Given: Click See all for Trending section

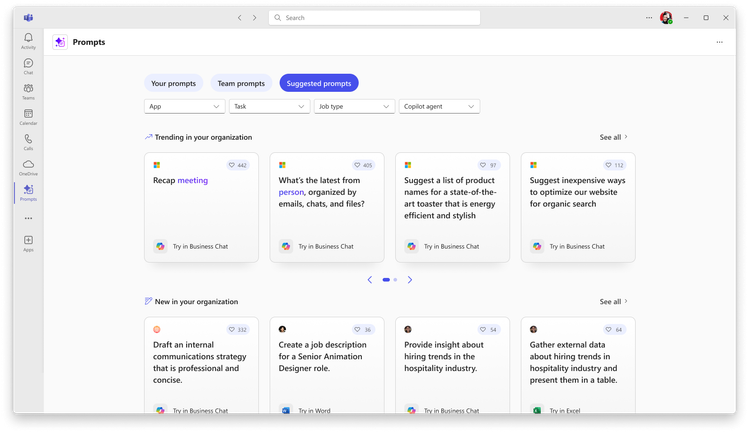Looking at the screenshot, I should coord(613,137).
